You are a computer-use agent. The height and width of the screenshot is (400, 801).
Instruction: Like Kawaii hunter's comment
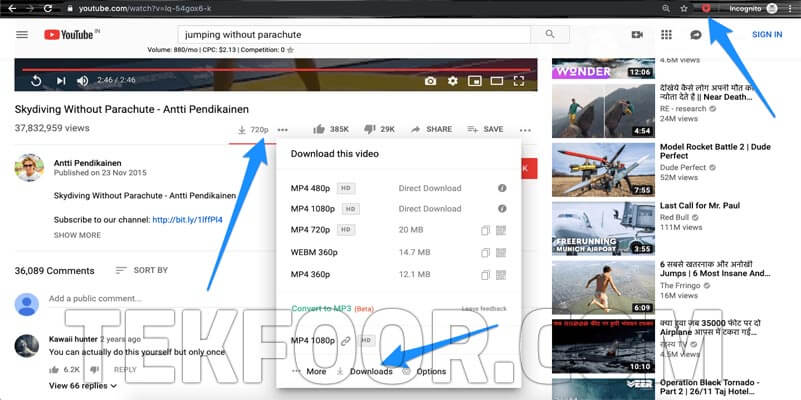[x=54, y=369]
